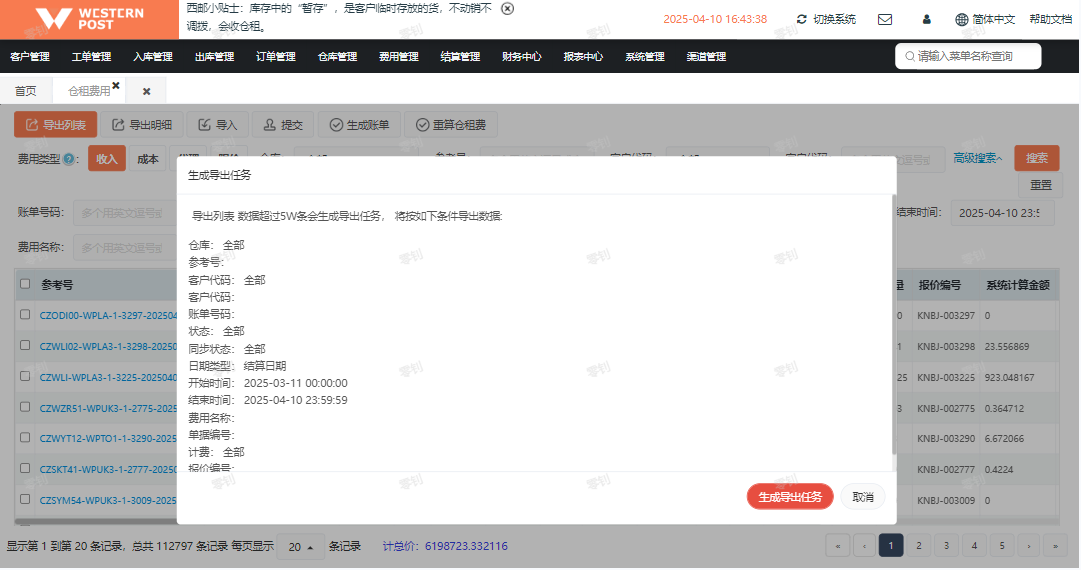
Task: Select 成本 fee type
Action: pyautogui.click(x=148, y=159)
